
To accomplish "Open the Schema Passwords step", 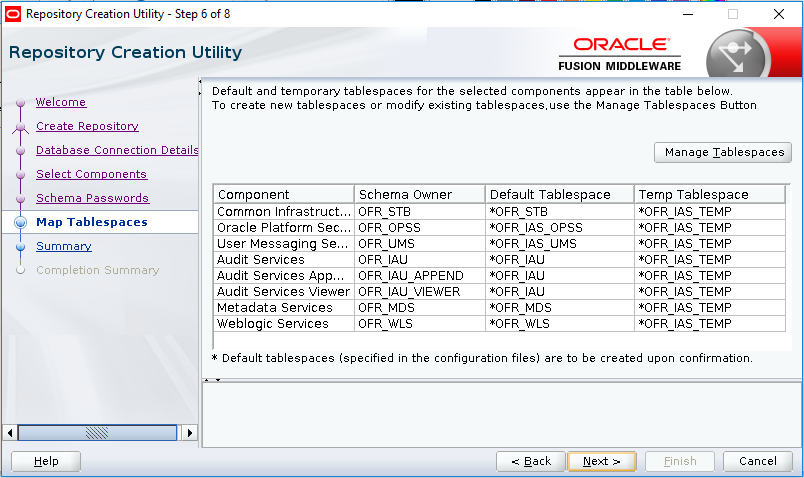I will pyautogui.click(x=92, y=198).
